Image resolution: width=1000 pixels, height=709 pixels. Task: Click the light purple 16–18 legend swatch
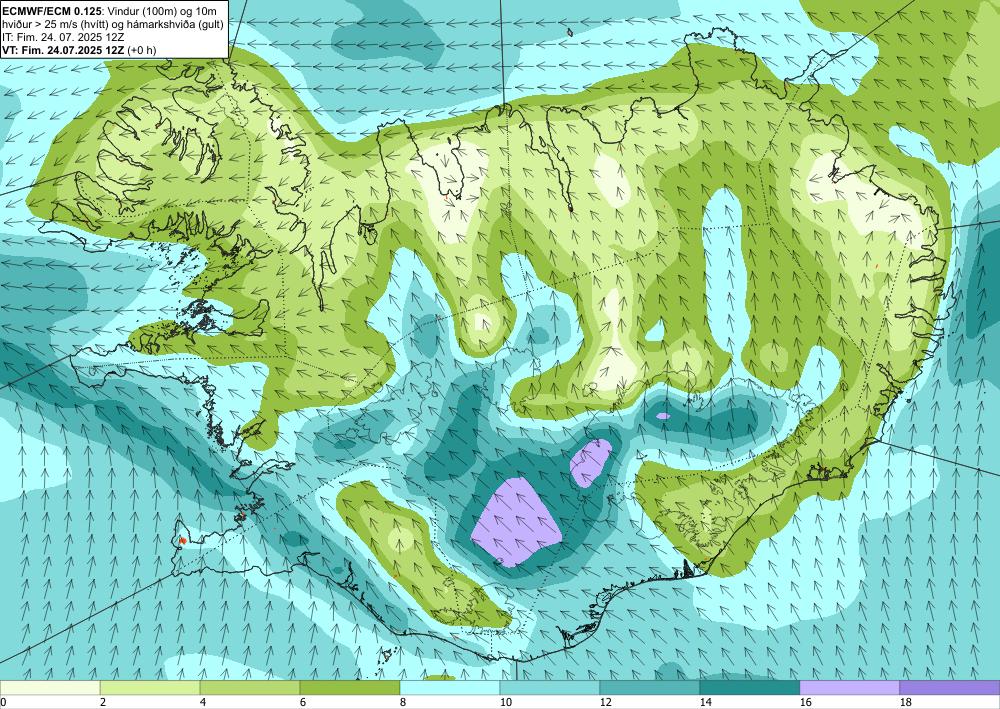pyautogui.click(x=849, y=687)
